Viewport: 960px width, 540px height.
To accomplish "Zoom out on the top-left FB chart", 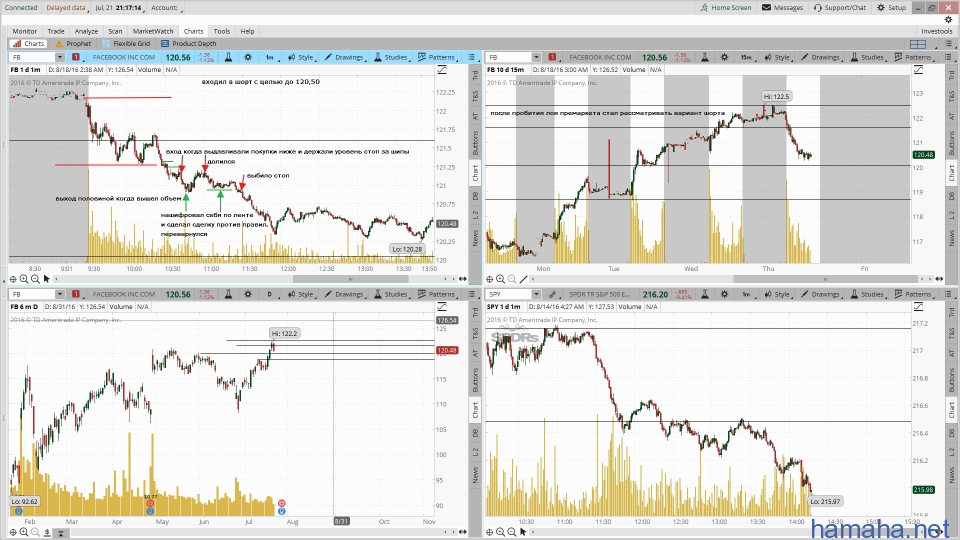I will point(35,279).
